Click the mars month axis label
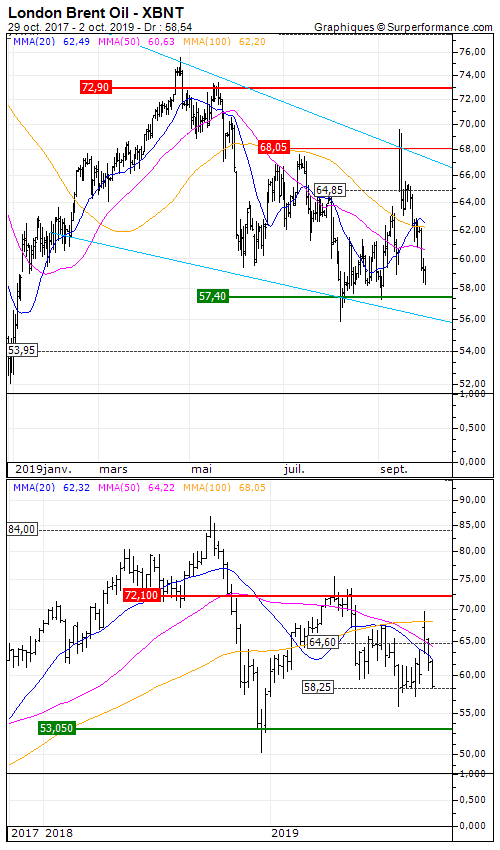 pyautogui.click(x=114, y=469)
